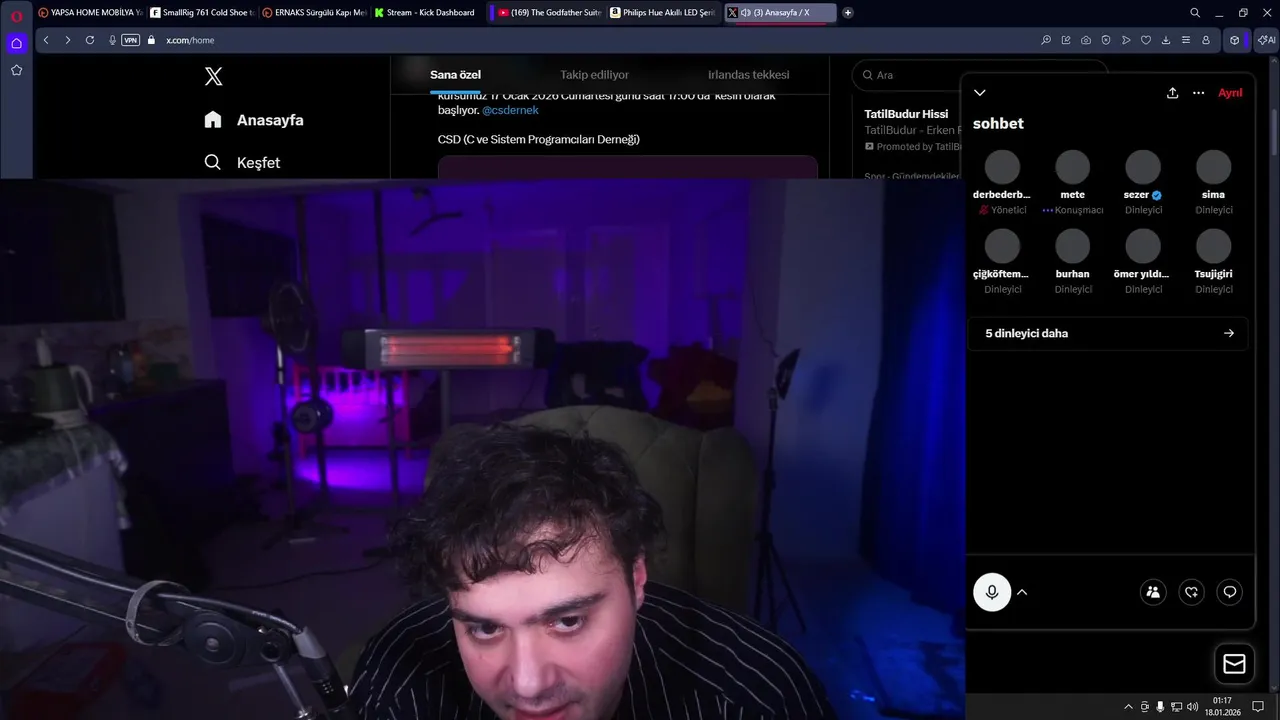Show hidden system tray icons
This screenshot has width=1280, height=720.
1129,707
